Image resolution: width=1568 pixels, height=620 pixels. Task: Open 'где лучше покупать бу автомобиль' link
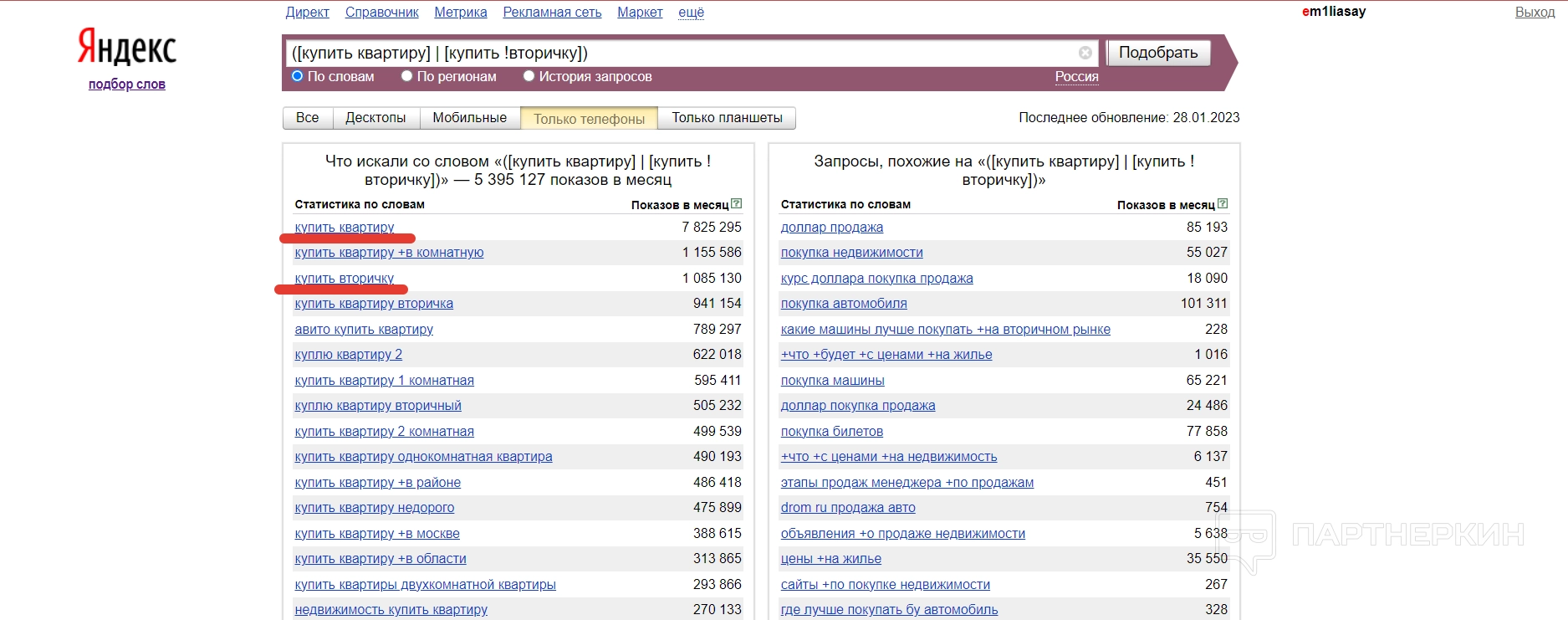(x=890, y=609)
